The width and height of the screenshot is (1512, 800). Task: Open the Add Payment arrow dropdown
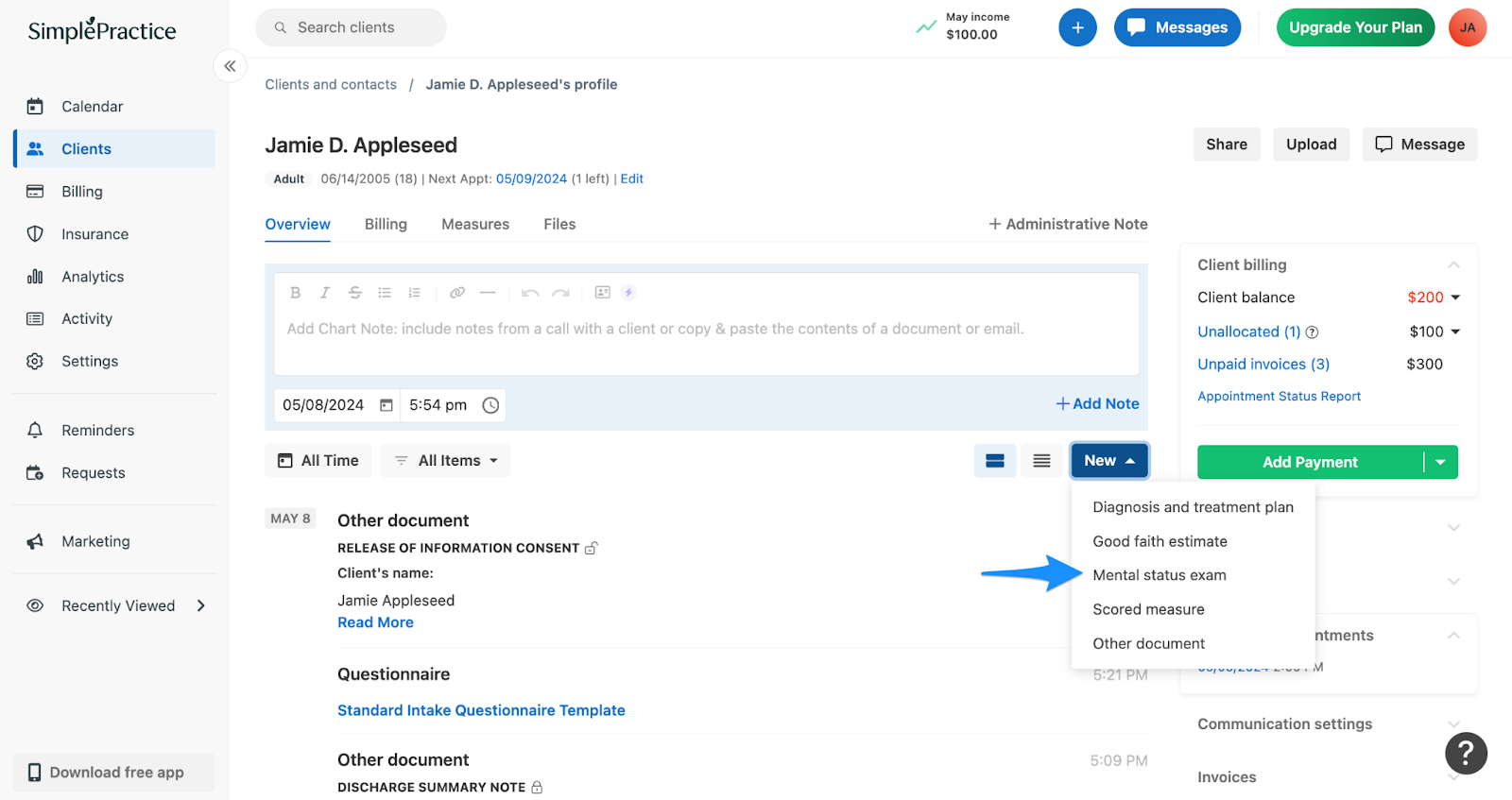point(1440,463)
